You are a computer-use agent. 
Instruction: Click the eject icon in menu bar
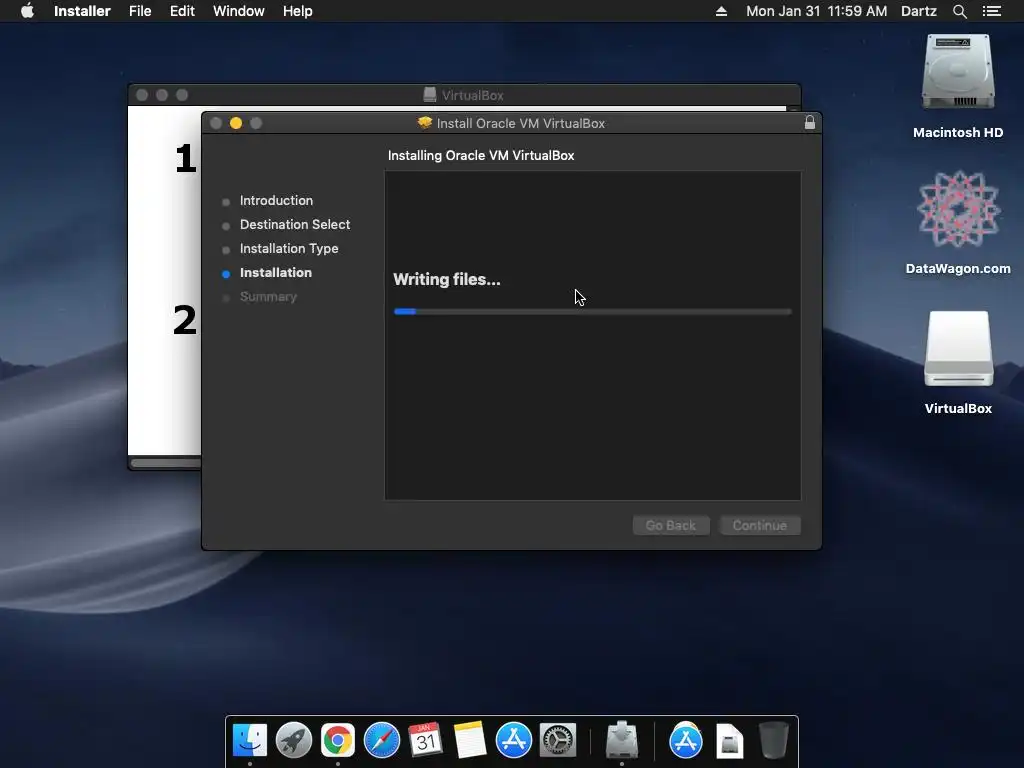721,11
